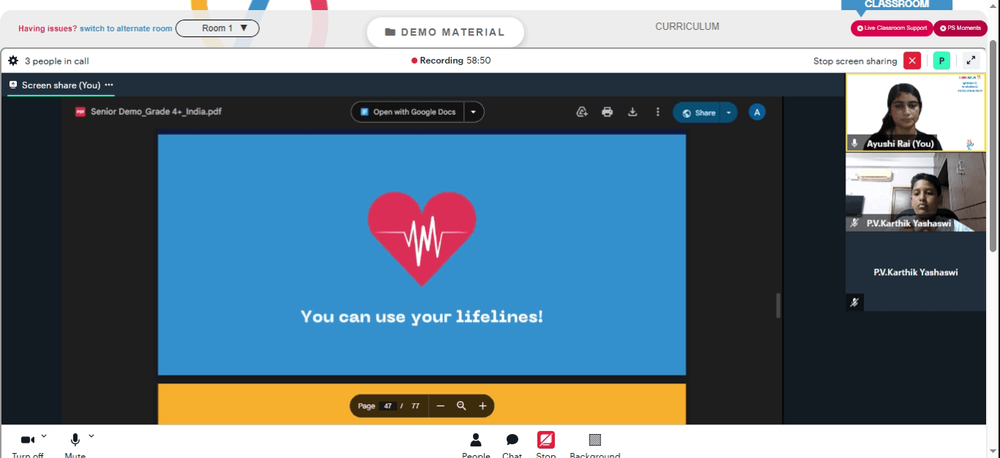Open the Chat panel

click(512, 445)
